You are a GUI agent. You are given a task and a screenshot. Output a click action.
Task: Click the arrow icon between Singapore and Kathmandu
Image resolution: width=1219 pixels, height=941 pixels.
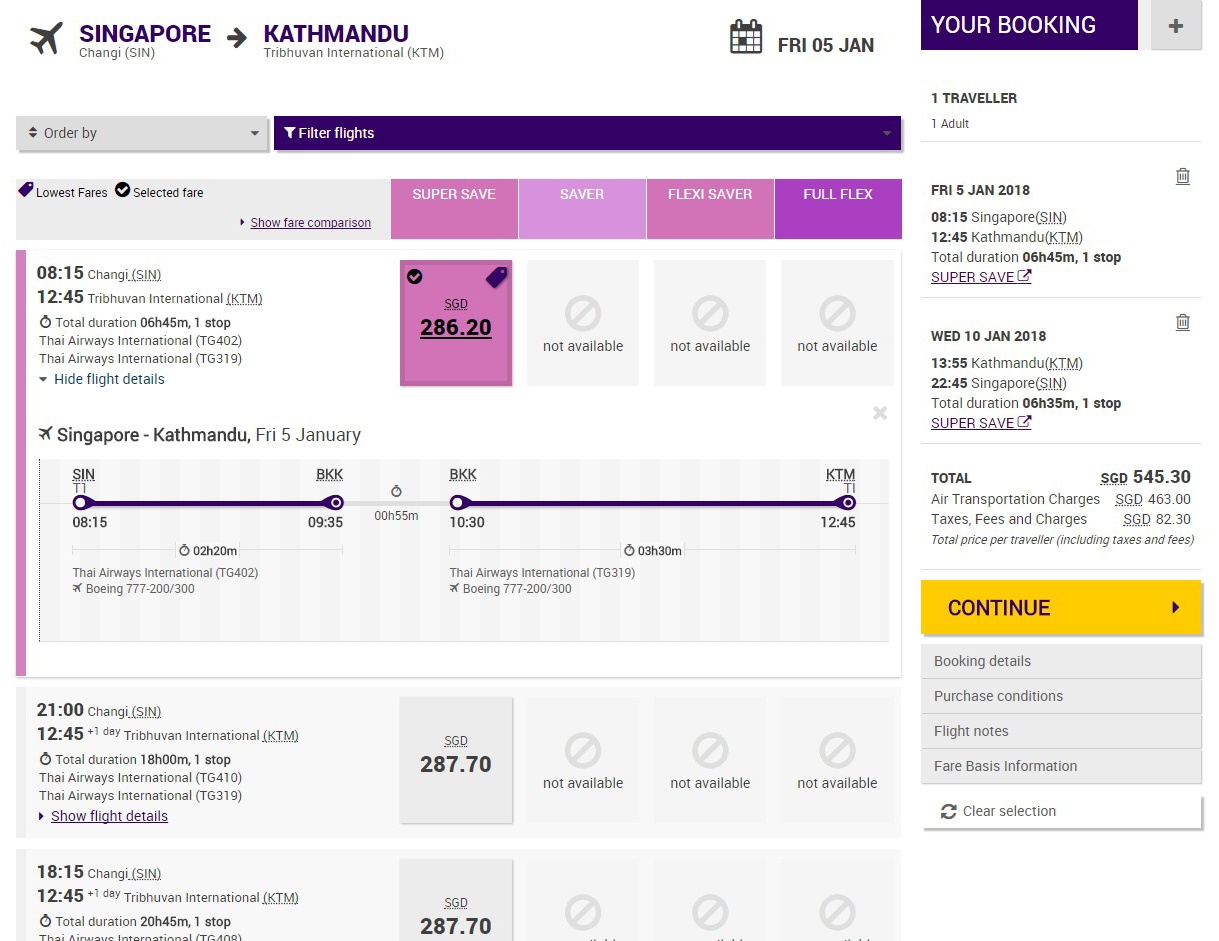[237, 38]
